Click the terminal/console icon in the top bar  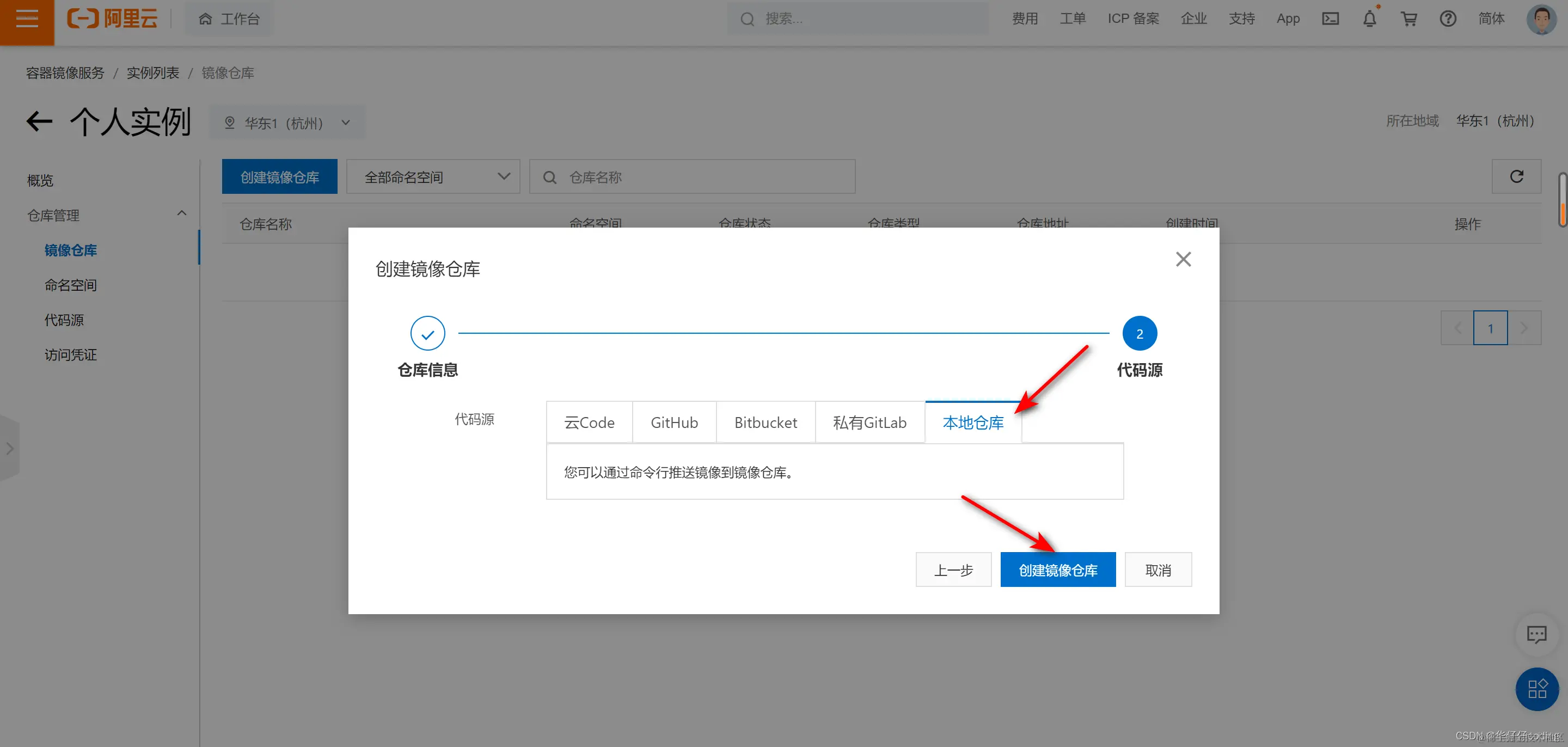(1330, 19)
